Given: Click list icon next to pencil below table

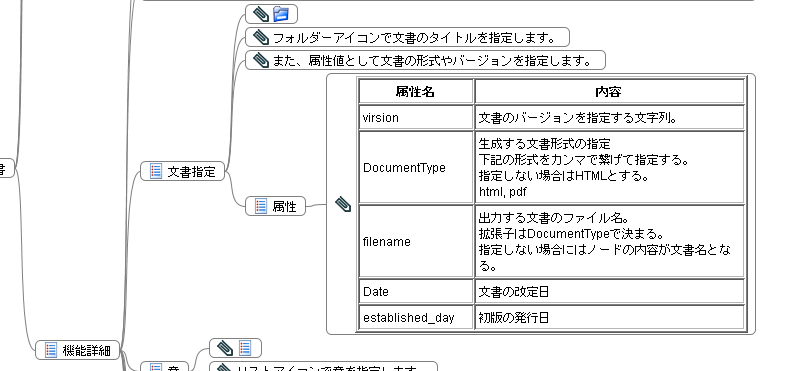Looking at the screenshot, I should [x=245, y=348].
